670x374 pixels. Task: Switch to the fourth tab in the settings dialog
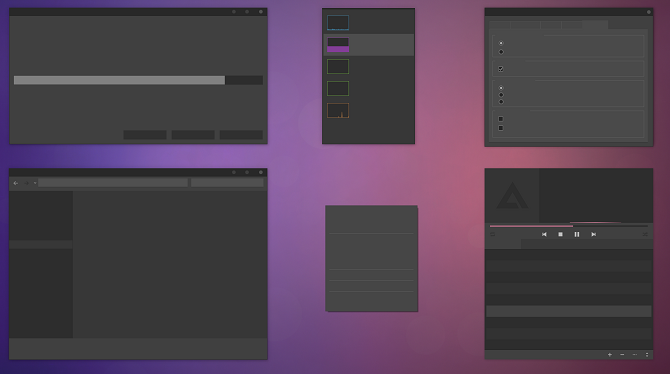[x=572, y=25]
